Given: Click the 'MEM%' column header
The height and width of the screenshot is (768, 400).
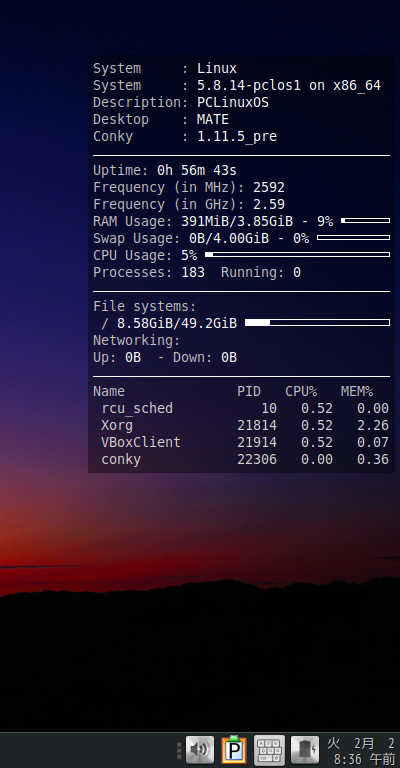Looking at the screenshot, I should [x=357, y=391].
